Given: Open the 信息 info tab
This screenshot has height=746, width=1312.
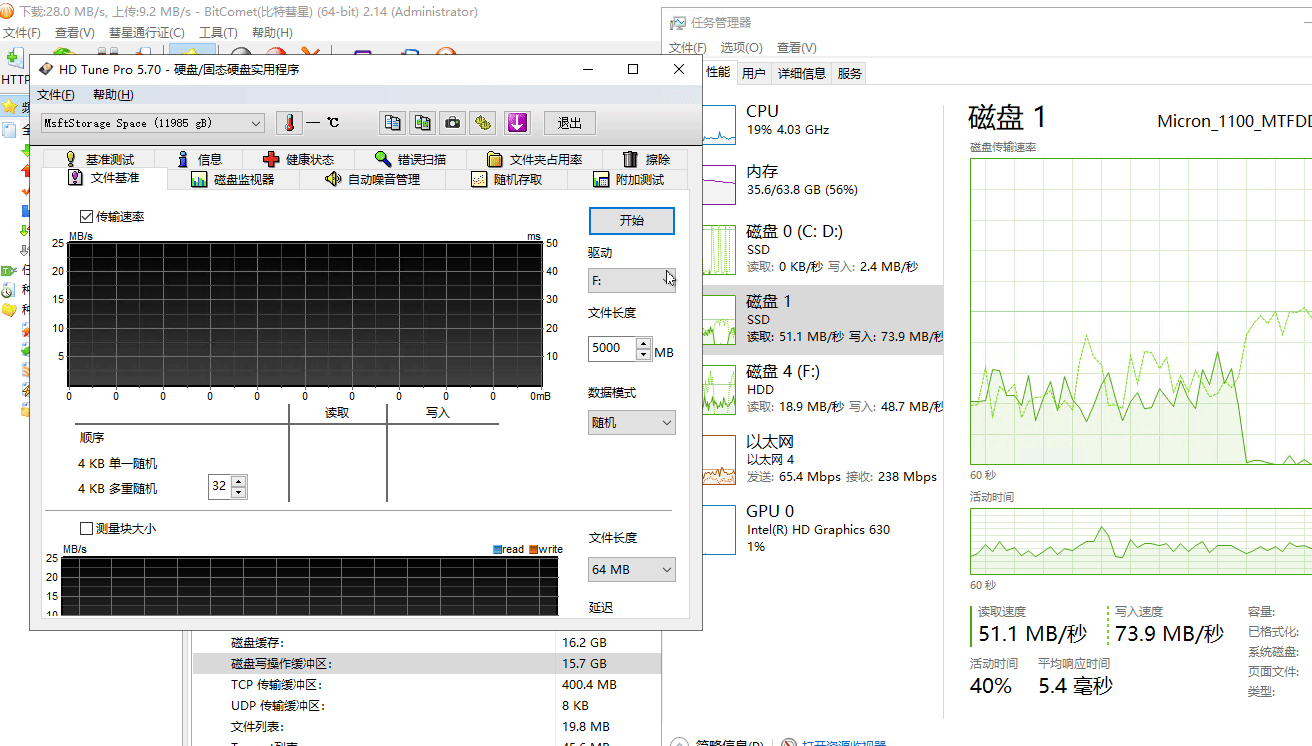Looking at the screenshot, I should (x=200, y=159).
